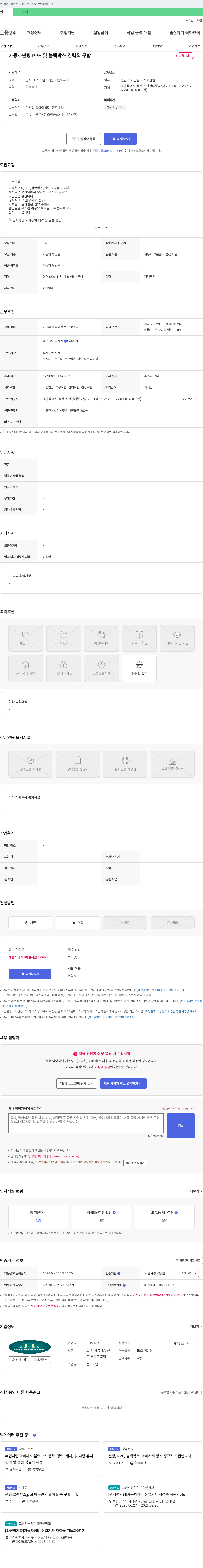Click the 자녀 학자금 지원 icon
Image resolution: width=203 pixels, height=1568 pixels.
point(177,638)
